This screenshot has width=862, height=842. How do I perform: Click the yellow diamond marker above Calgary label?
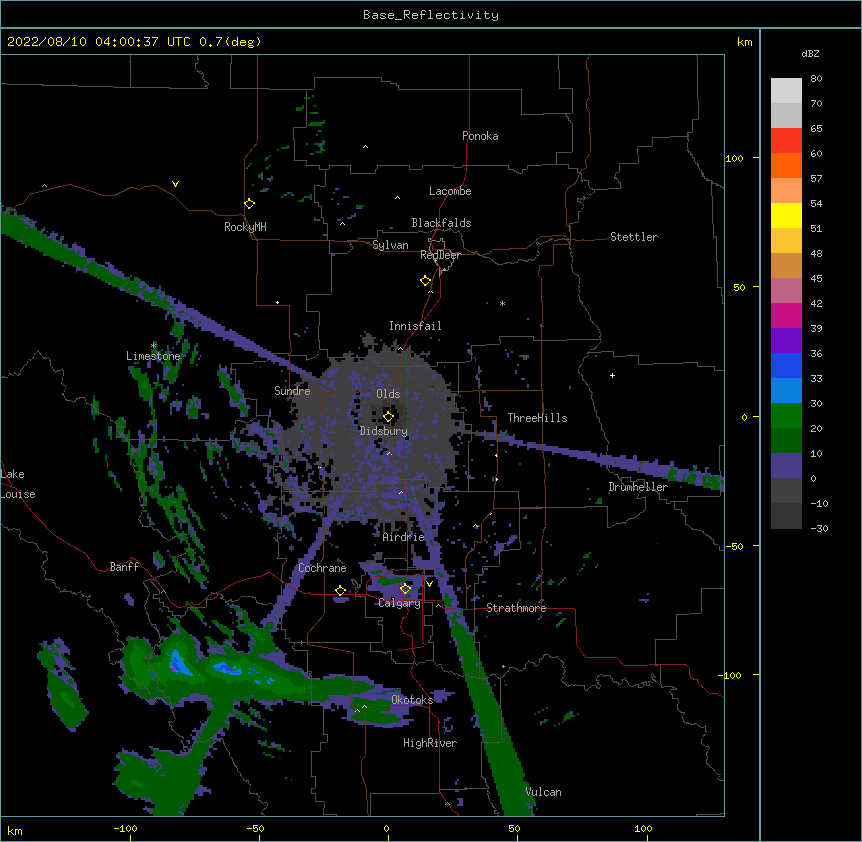[x=405, y=589]
